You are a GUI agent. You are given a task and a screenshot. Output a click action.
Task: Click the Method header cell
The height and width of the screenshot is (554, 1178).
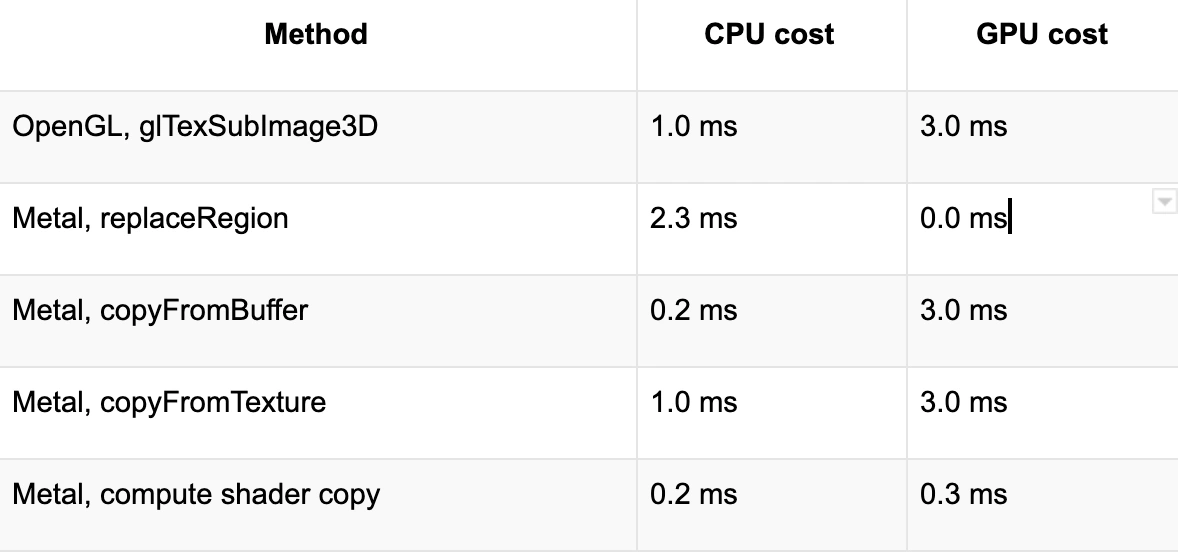coord(316,35)
